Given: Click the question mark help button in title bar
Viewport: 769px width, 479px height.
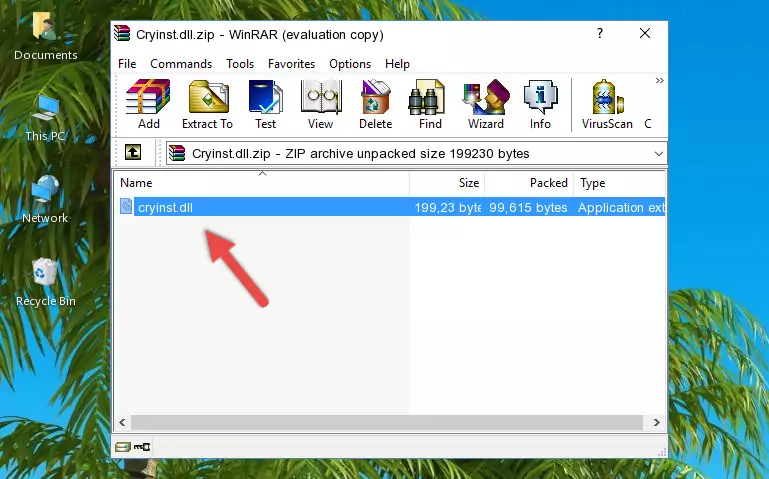Looking at the screenshot, I should [600, 33].
